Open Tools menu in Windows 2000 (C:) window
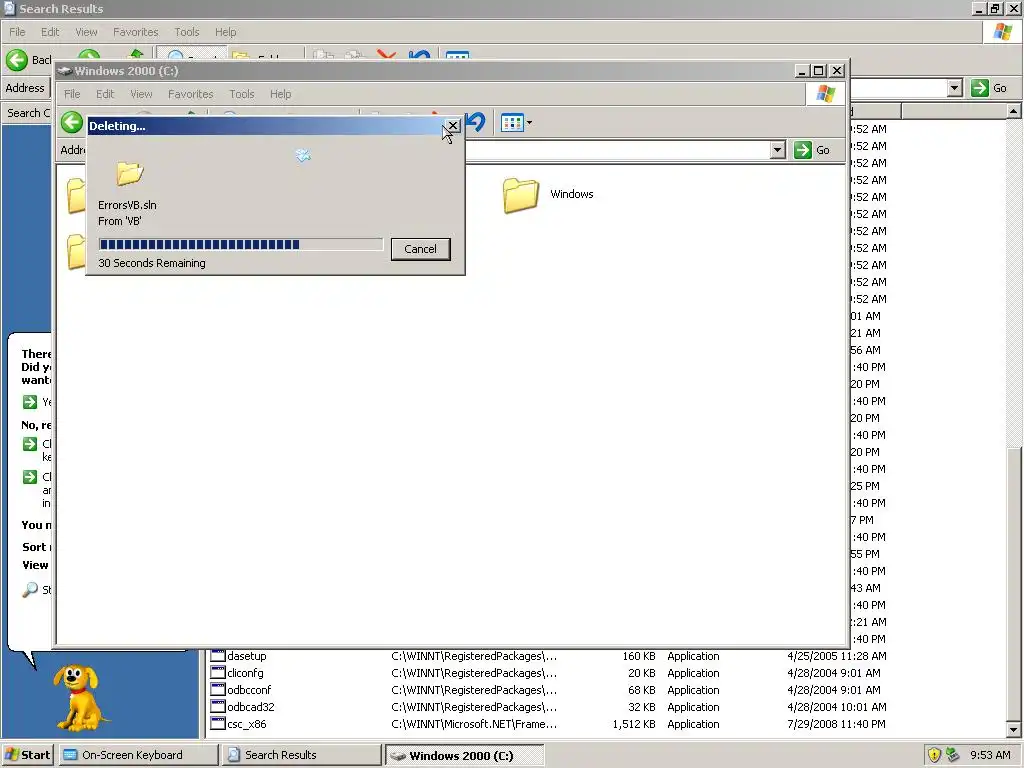1024x768 pixels. click(x=242, y=94)
